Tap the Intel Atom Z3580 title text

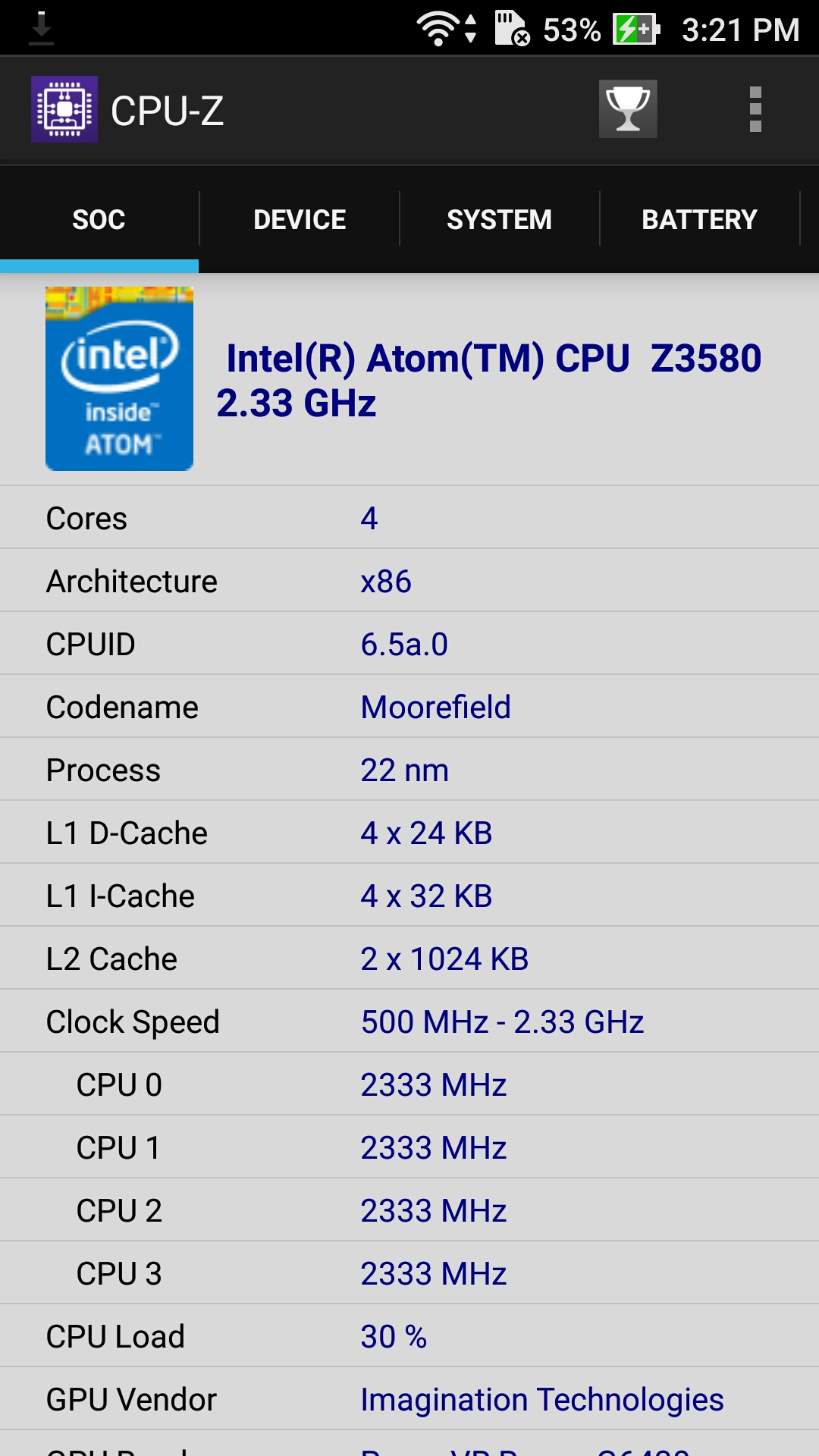[x=489, y=380]
